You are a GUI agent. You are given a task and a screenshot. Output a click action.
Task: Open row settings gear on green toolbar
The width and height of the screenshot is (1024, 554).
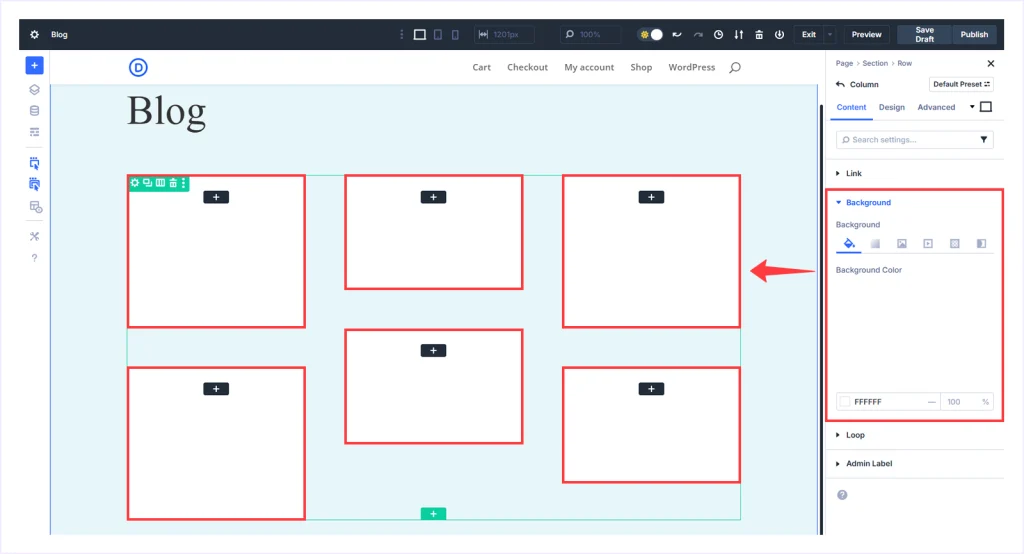[135, 183]
